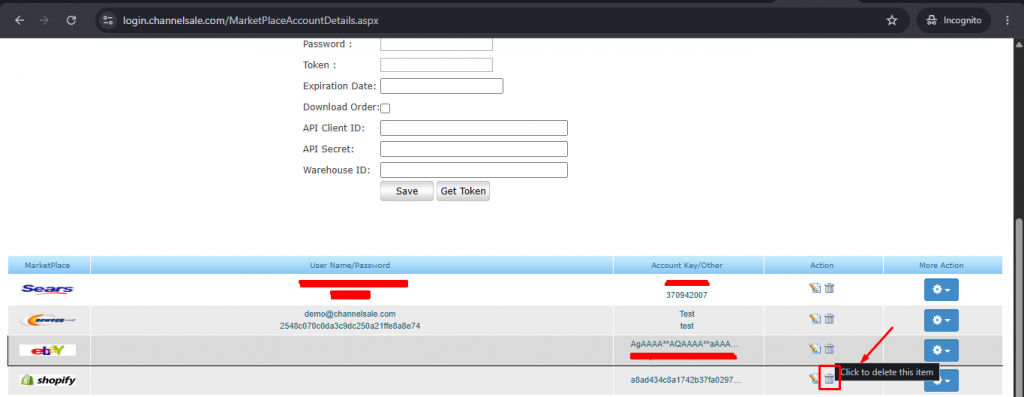
Task: Click the Account Key/Other column header
Action: point(687,265)
